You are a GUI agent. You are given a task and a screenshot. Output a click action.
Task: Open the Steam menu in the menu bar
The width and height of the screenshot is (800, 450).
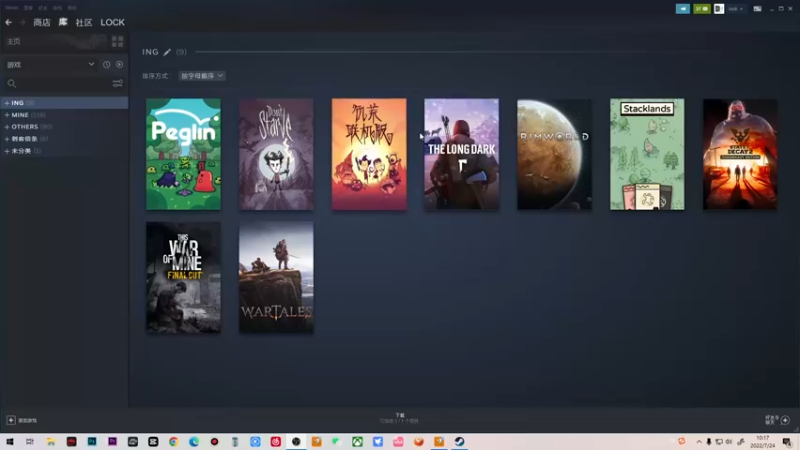[11, 8]
